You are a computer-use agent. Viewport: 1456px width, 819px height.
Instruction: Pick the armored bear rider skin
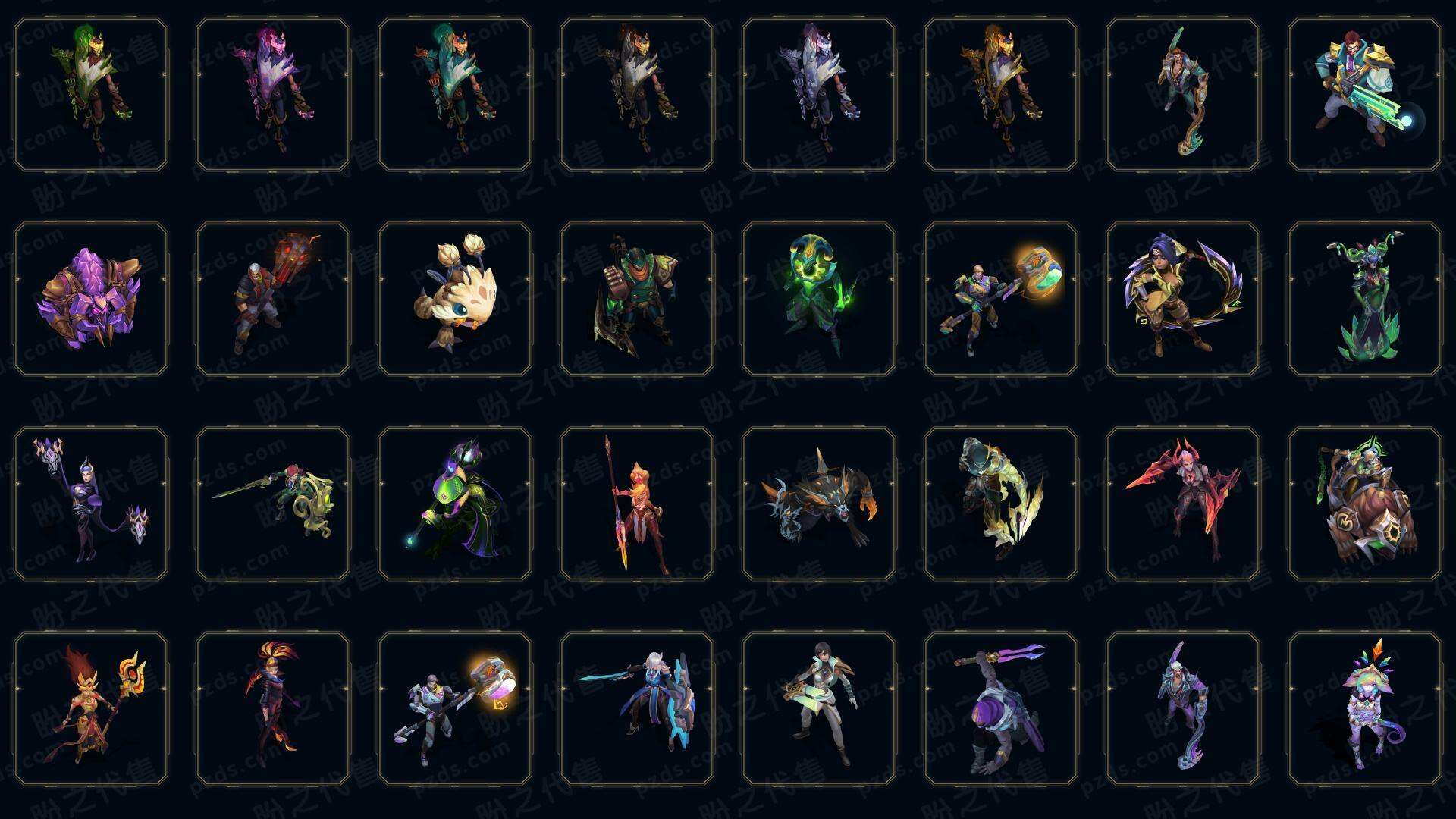1365,504
